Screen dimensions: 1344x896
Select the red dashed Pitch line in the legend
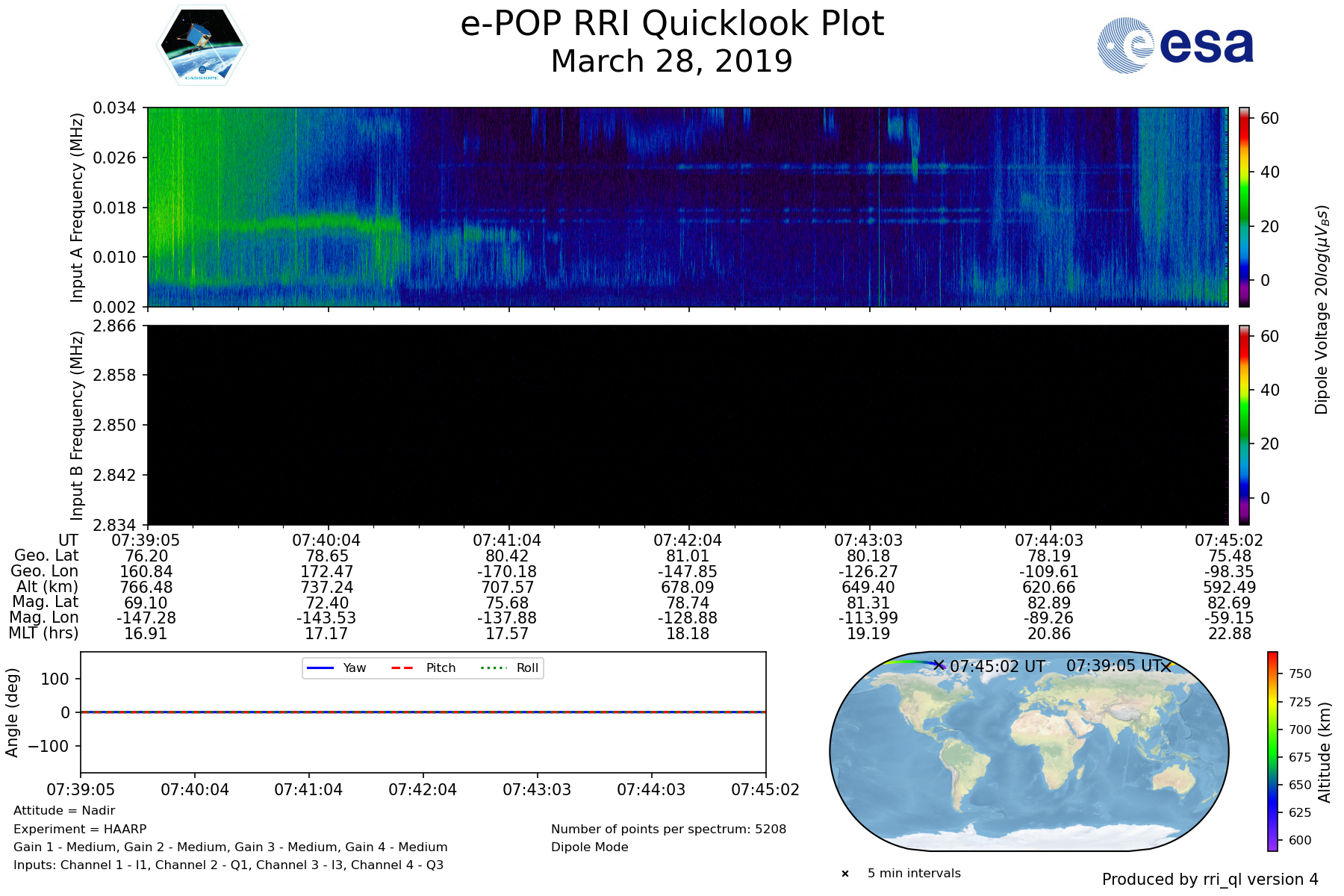(402, 668)
